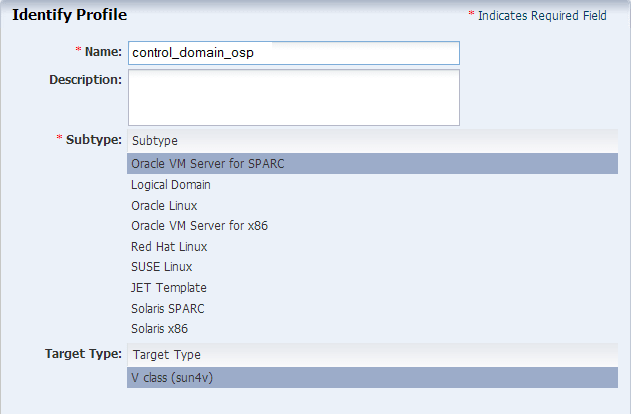Select Red Hat Linux subtype

(x=372, y=247)
